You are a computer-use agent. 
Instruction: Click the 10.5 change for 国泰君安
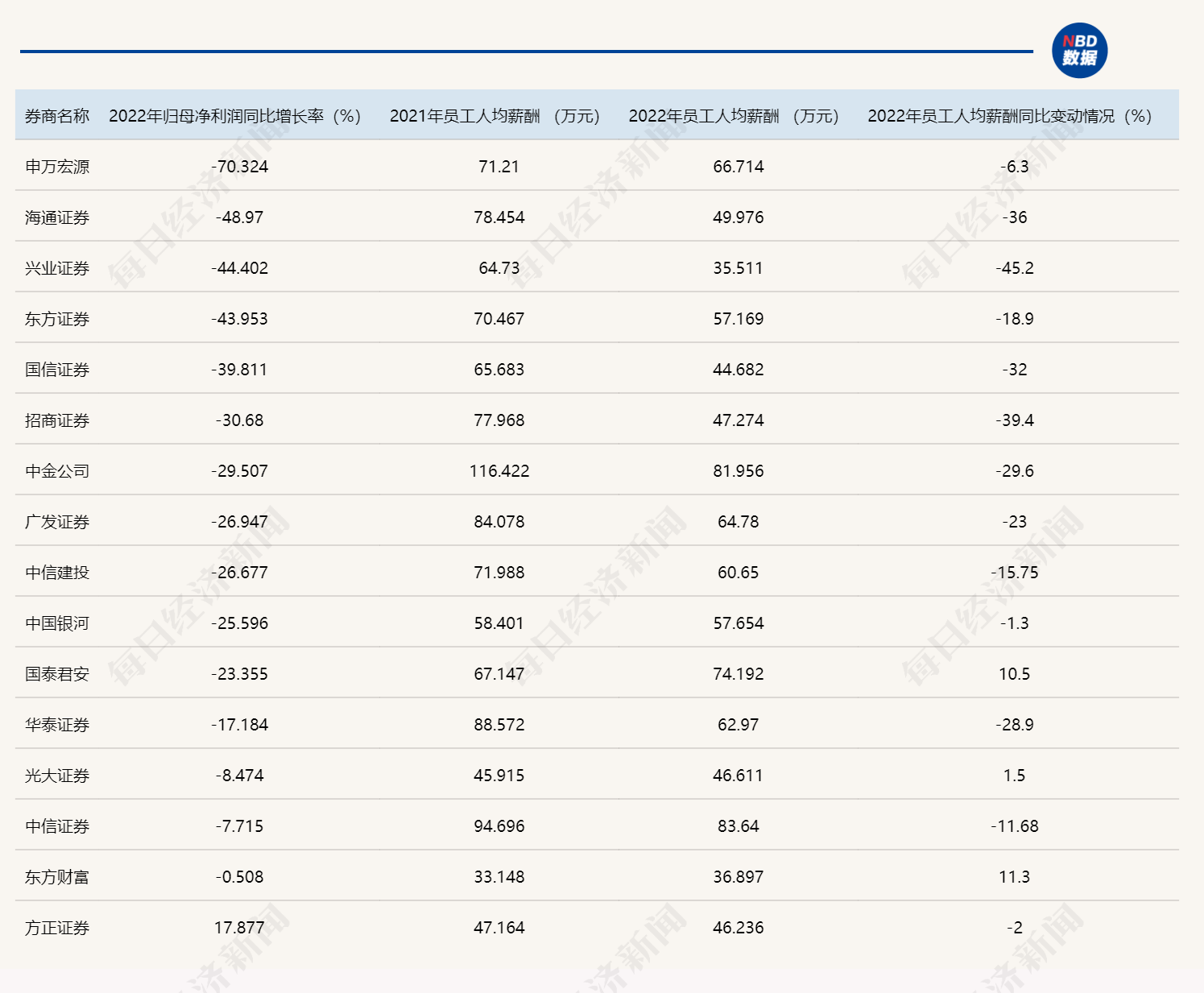[x=1015, y=674]
